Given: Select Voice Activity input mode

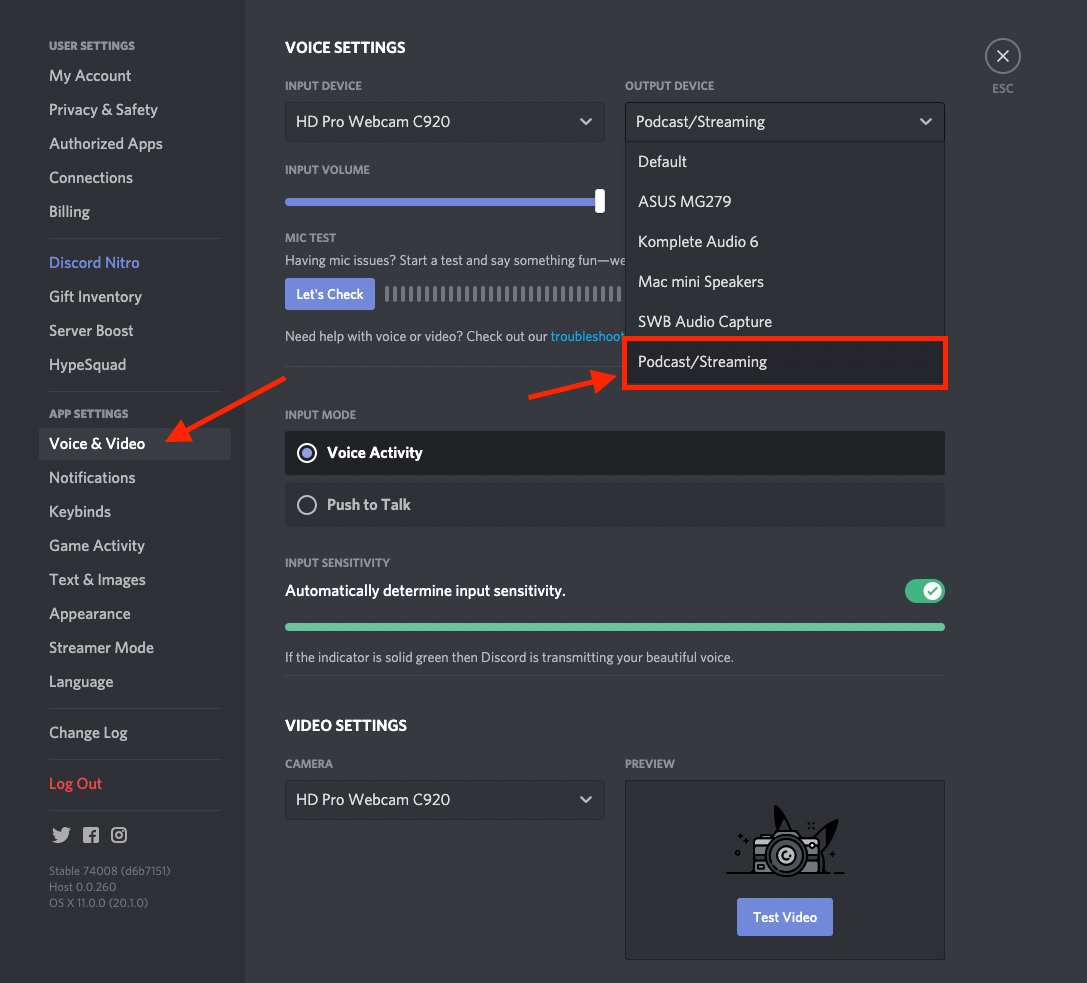Looking at the screenshot, I should 615,453.
